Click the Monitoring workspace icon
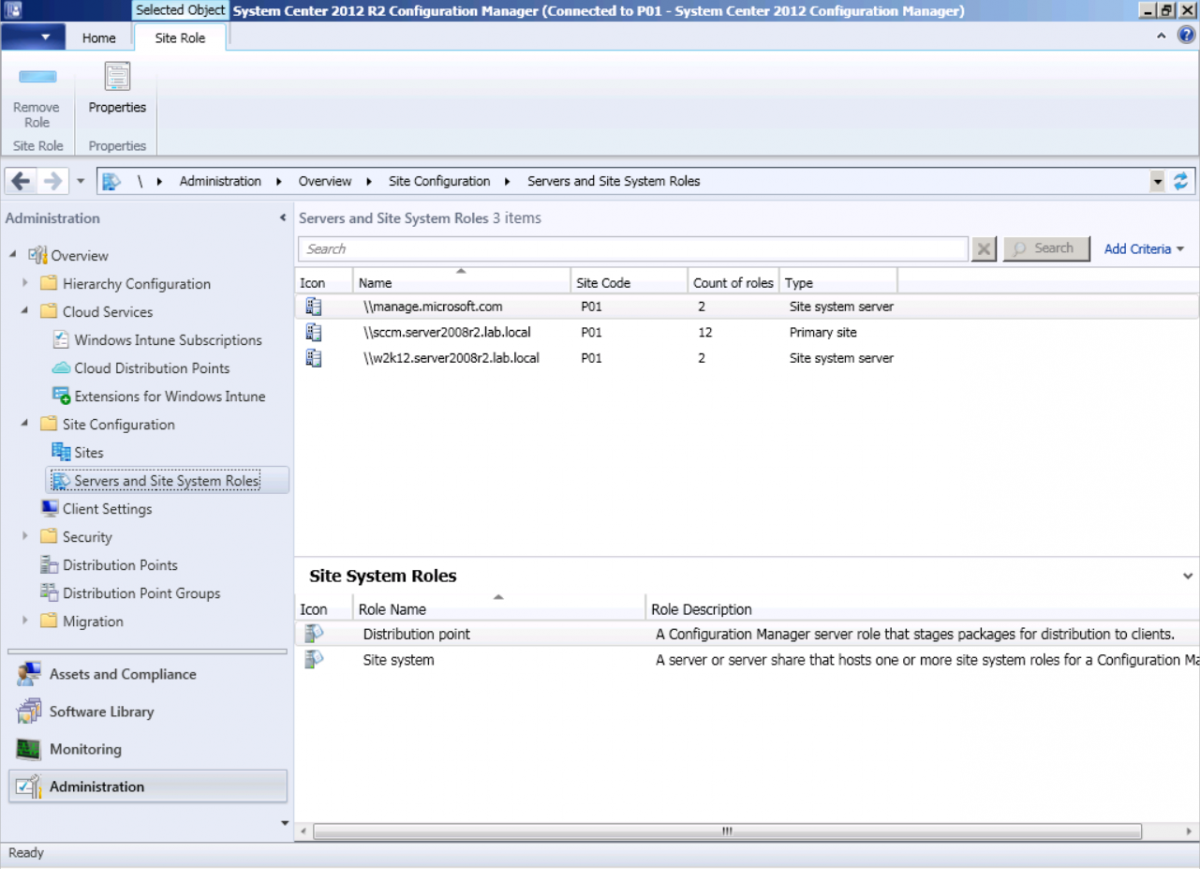 28,749
